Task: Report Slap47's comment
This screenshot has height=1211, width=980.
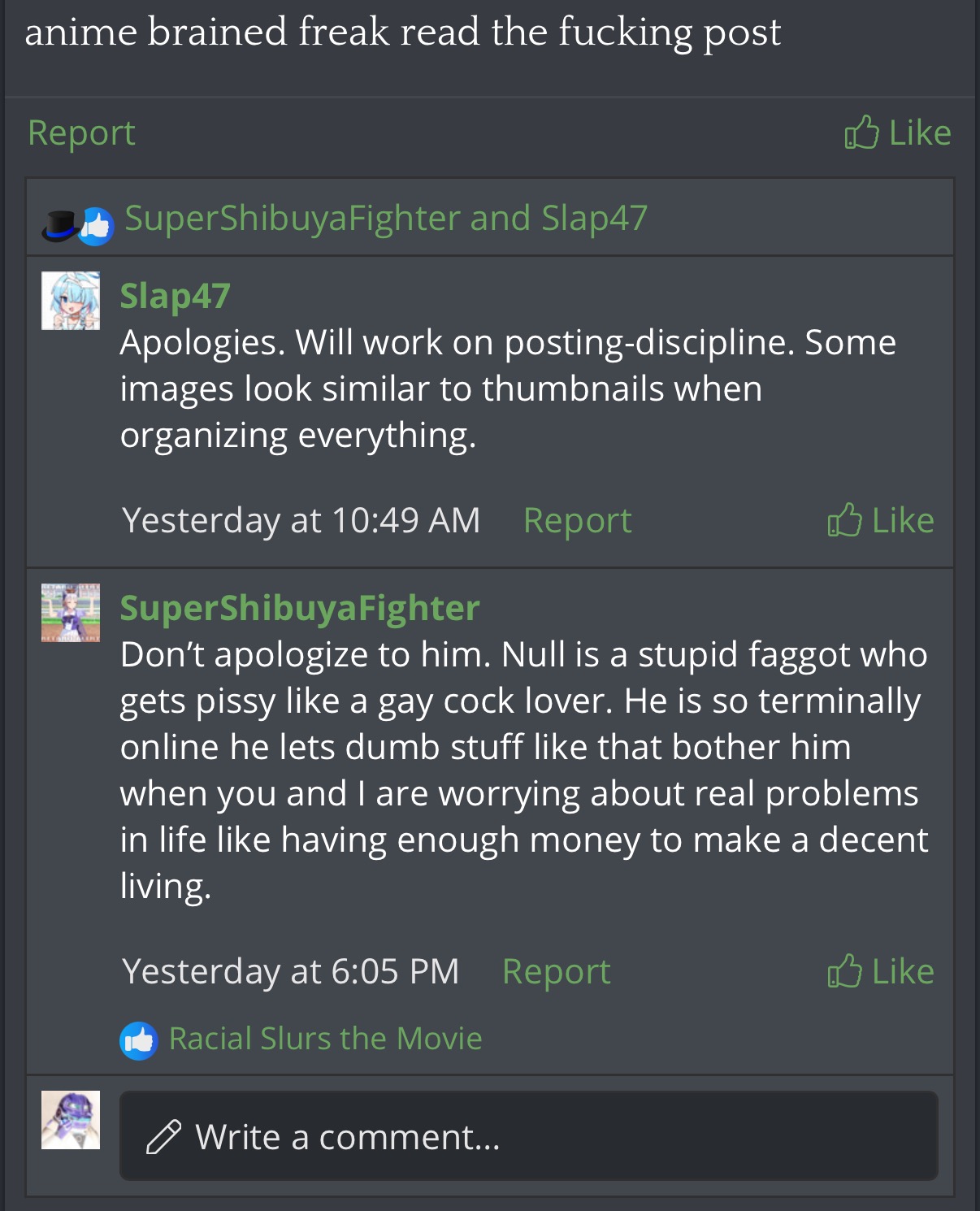Action: click(x=577, y=520)
